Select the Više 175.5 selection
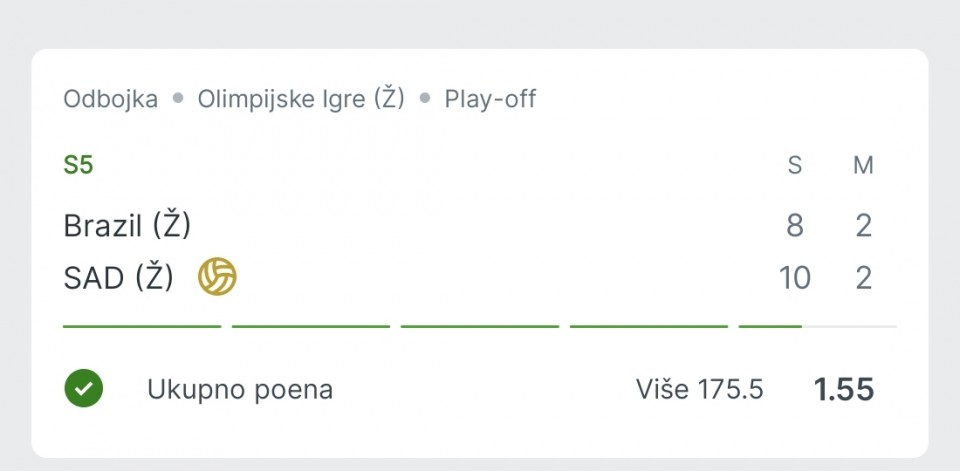This screenshot has width=960, height=471. 699,390
